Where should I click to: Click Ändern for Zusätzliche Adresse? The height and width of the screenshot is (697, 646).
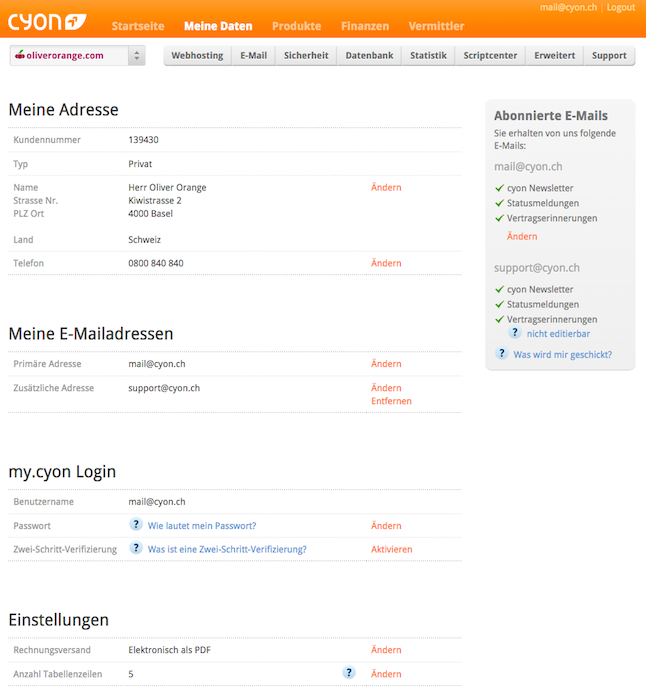point(386,388)
